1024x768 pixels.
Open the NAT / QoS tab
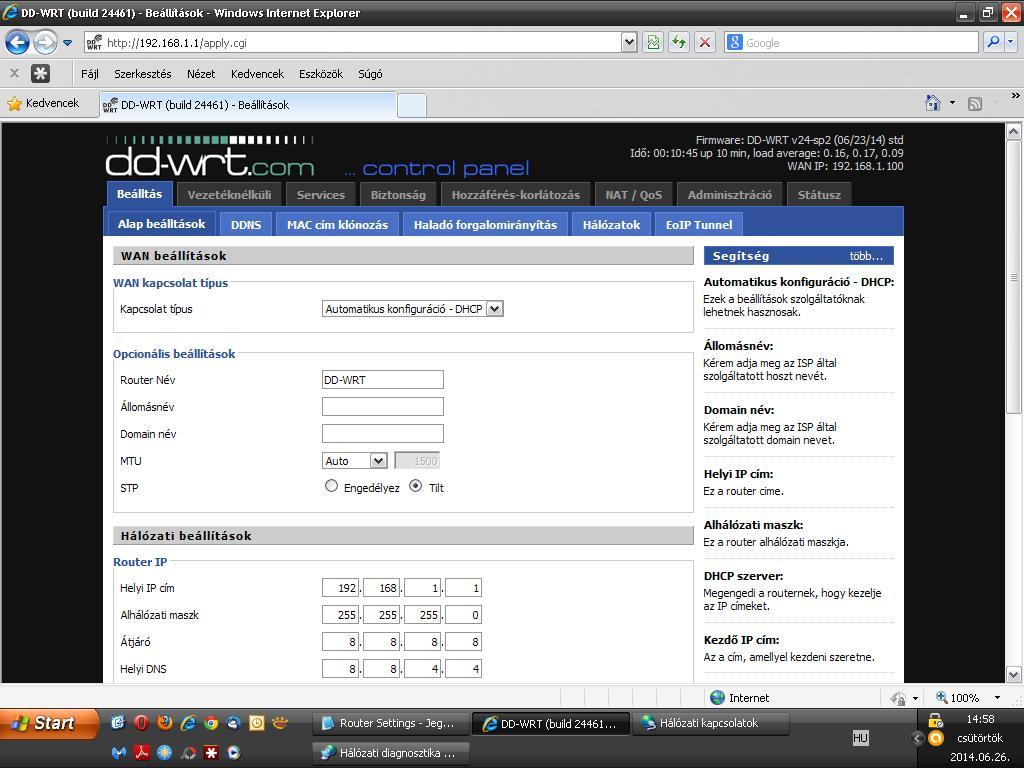[x=633, y=195]
